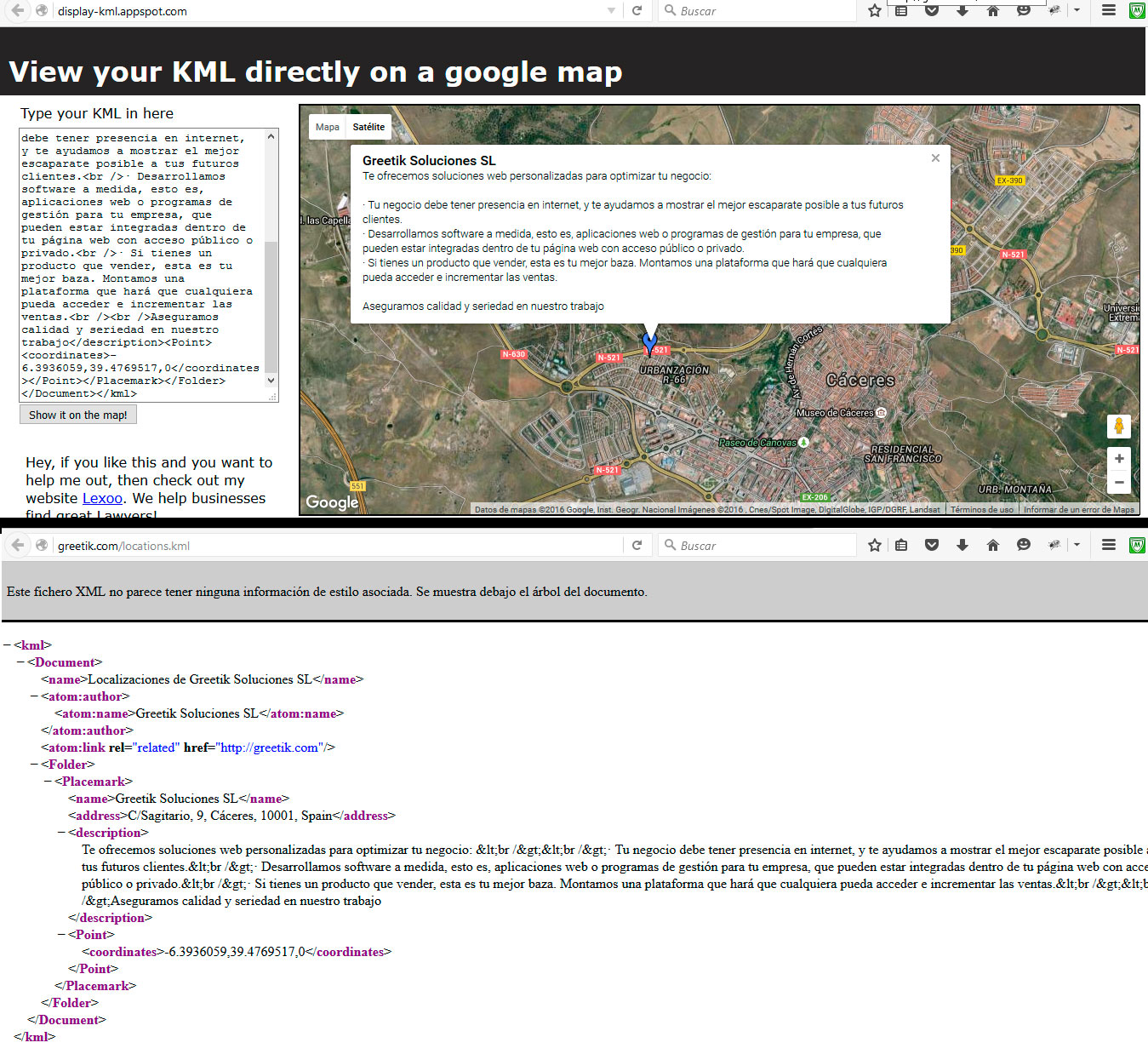1148x1054 pixels.
Task: Collapse the kml root node
Action: (x=7, y=645)
